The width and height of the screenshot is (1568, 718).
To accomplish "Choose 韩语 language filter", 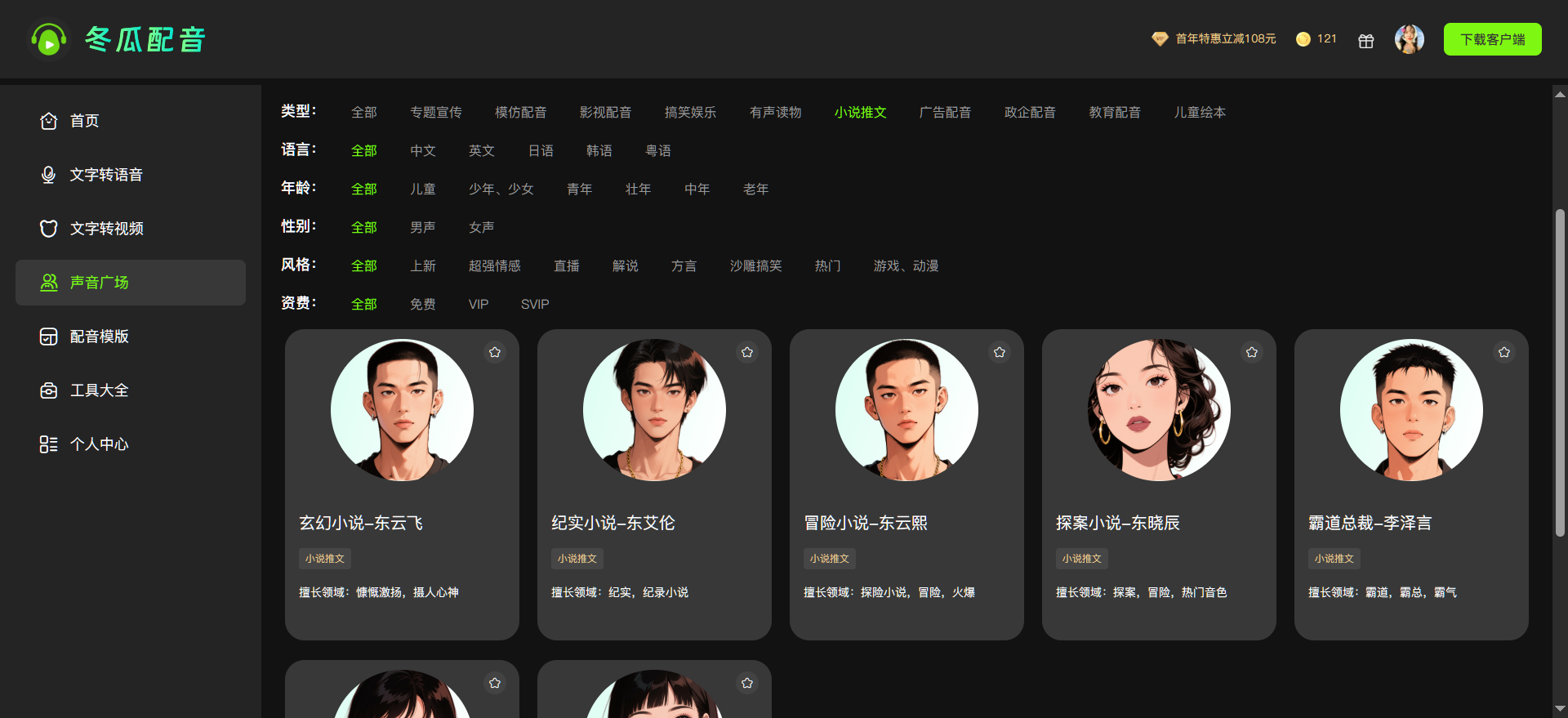I will pos(599,150).
